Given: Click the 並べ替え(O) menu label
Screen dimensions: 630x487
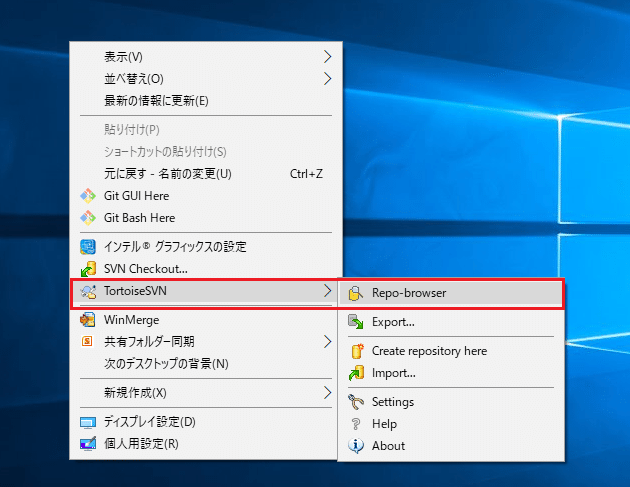Looking at the screenshot, I should [x=134, y=79].
